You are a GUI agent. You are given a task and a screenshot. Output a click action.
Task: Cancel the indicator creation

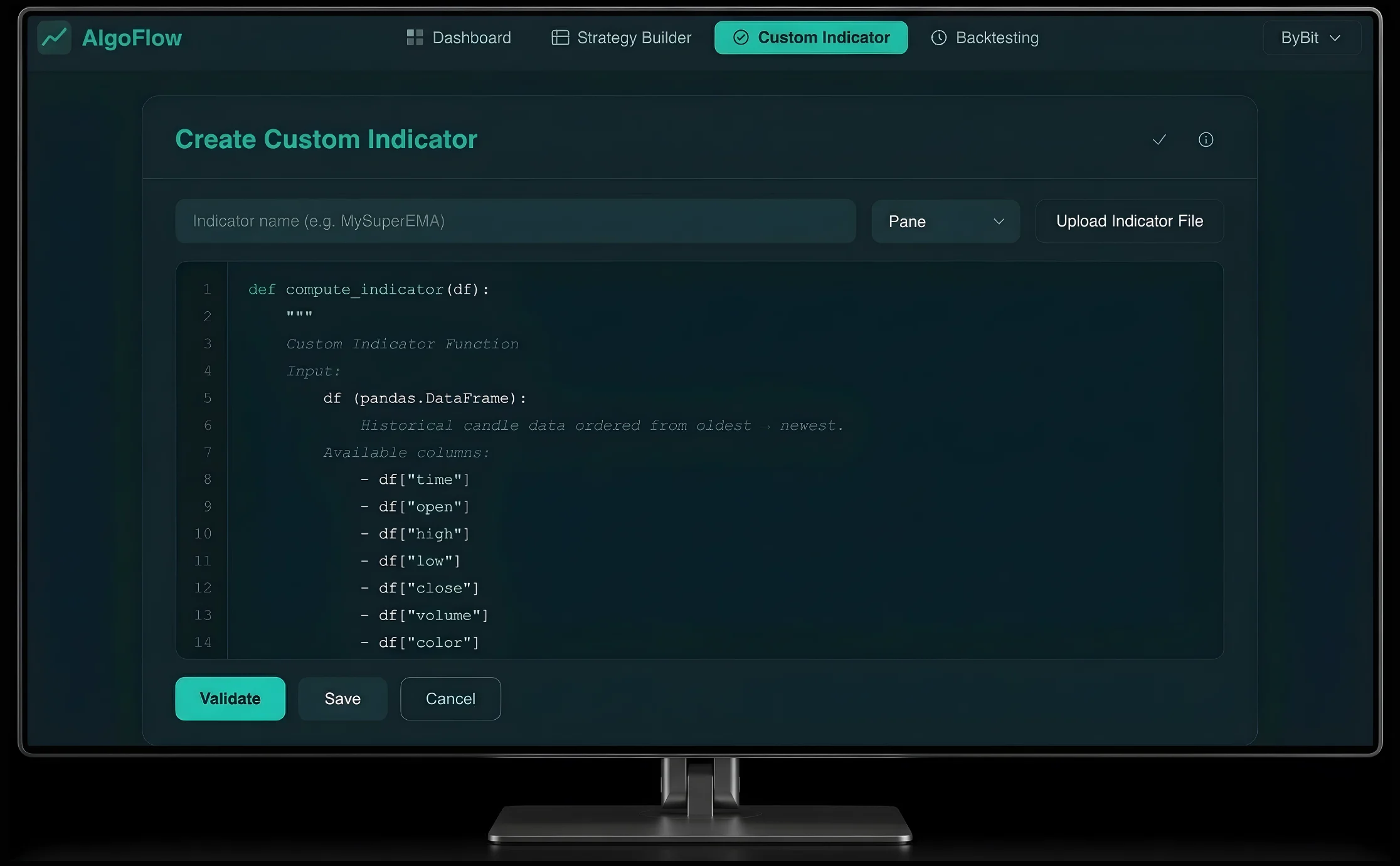[x=450, y=698]
